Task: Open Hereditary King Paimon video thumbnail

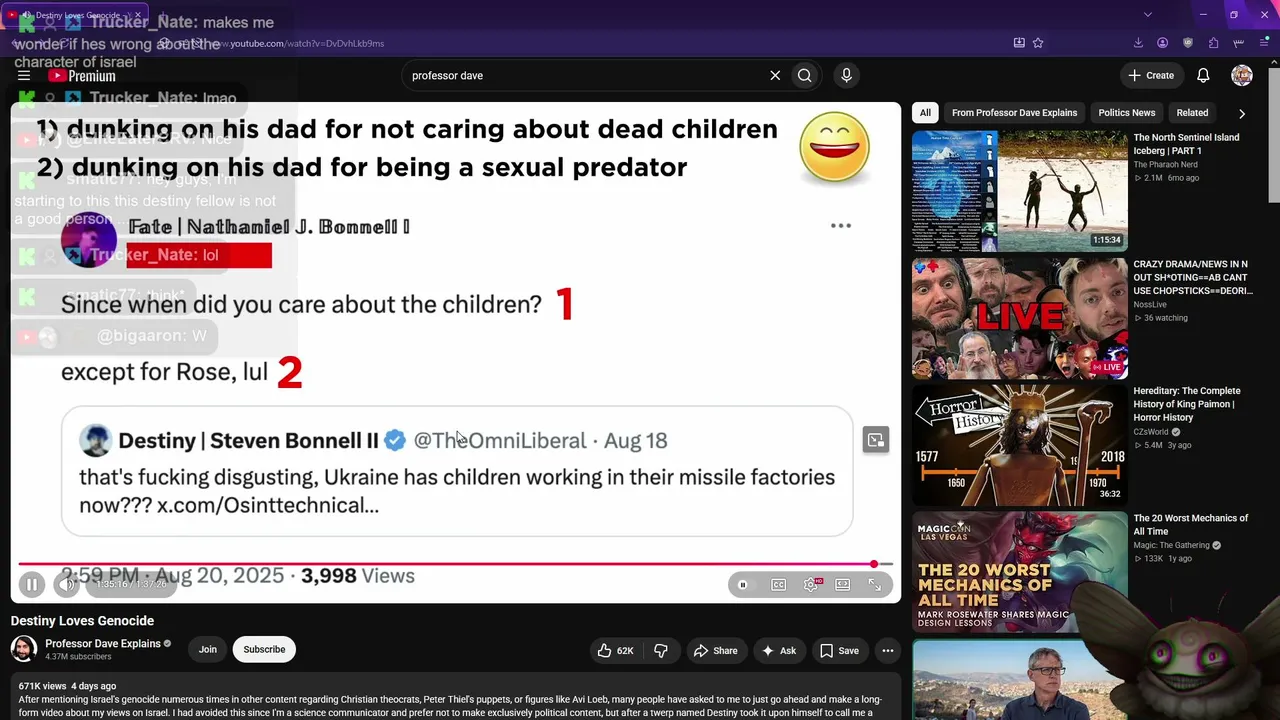Action: coord(1020,445)
